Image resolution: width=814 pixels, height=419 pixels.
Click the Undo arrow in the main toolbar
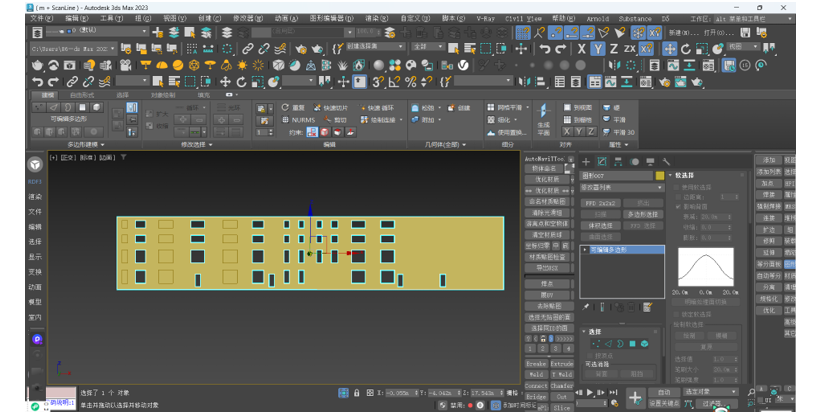tap(38, 82)
